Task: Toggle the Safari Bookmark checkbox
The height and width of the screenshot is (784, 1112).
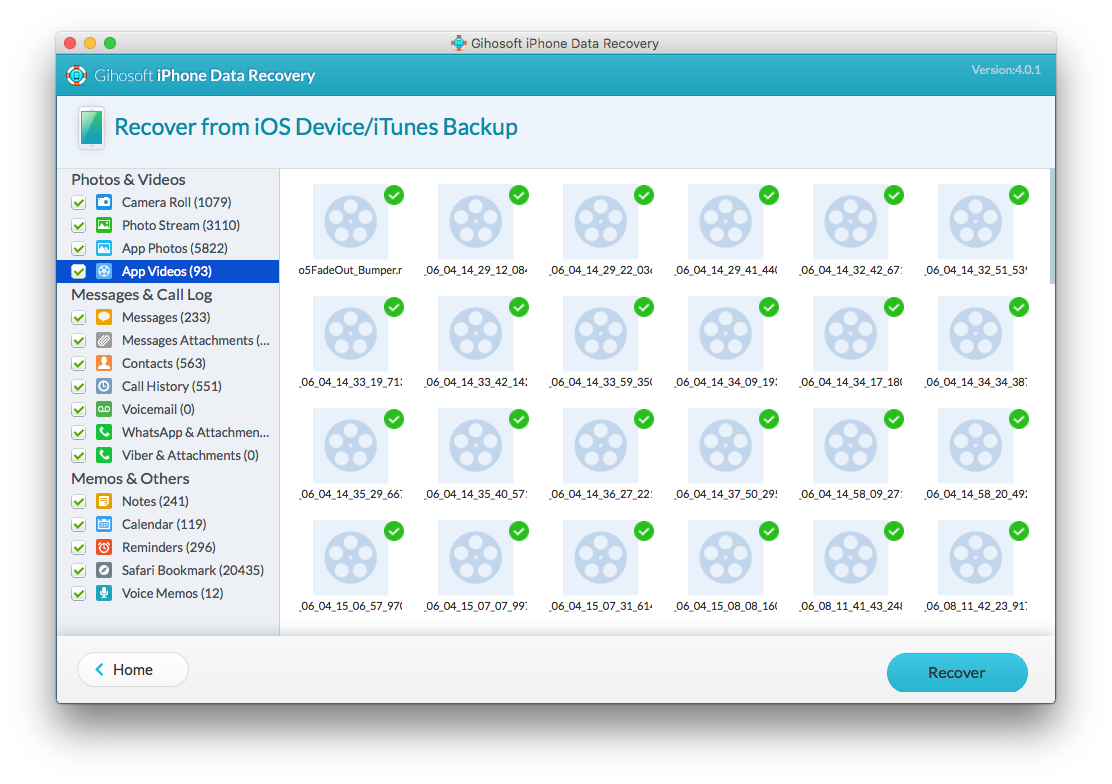Action: click(x=79, y=571)
